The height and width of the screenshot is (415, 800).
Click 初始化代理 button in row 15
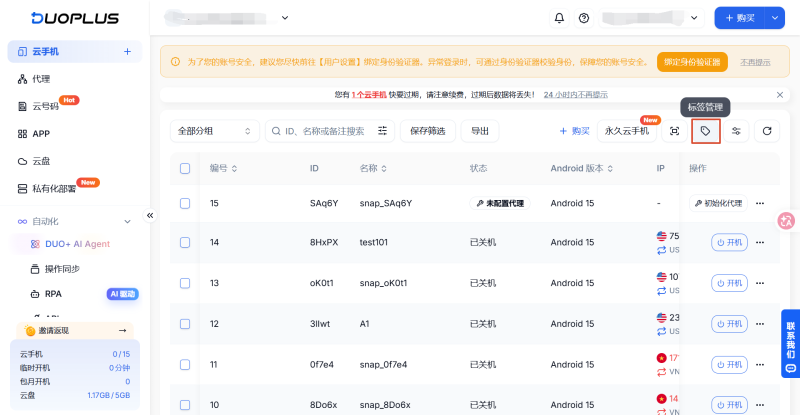(x=718, y=203)
